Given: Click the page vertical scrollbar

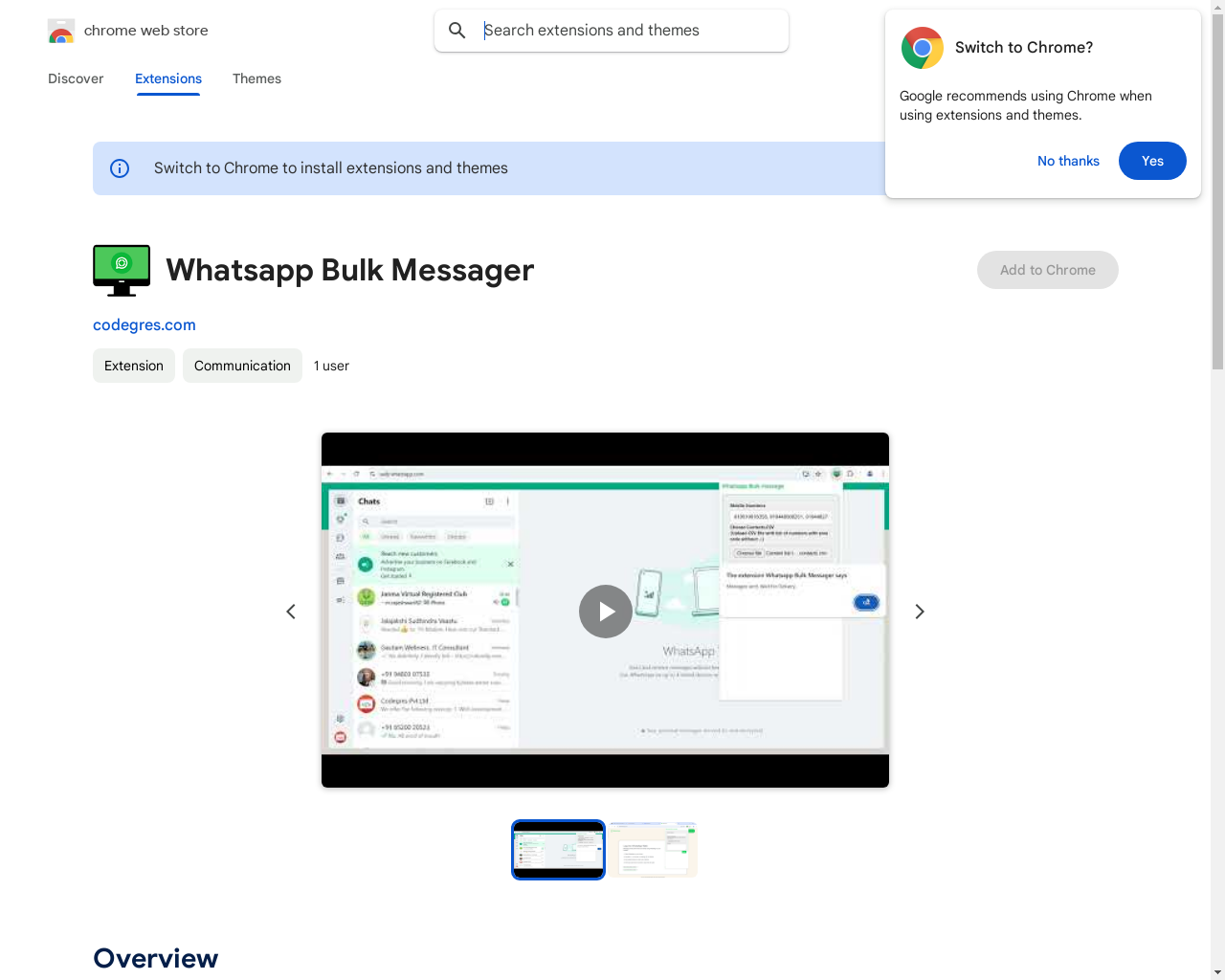Looking at the screenshot, I should pyautogui.click(x=1217, y=191).
